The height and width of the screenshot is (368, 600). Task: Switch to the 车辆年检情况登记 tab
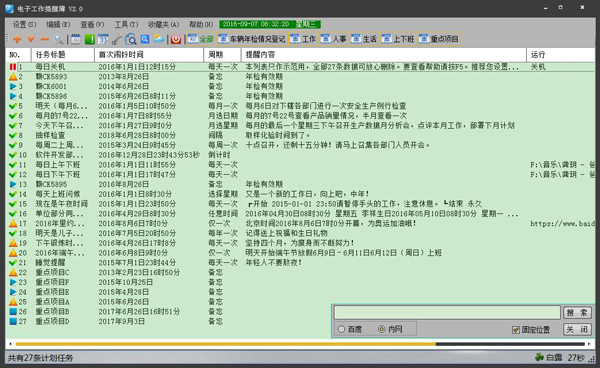point(252,39)
